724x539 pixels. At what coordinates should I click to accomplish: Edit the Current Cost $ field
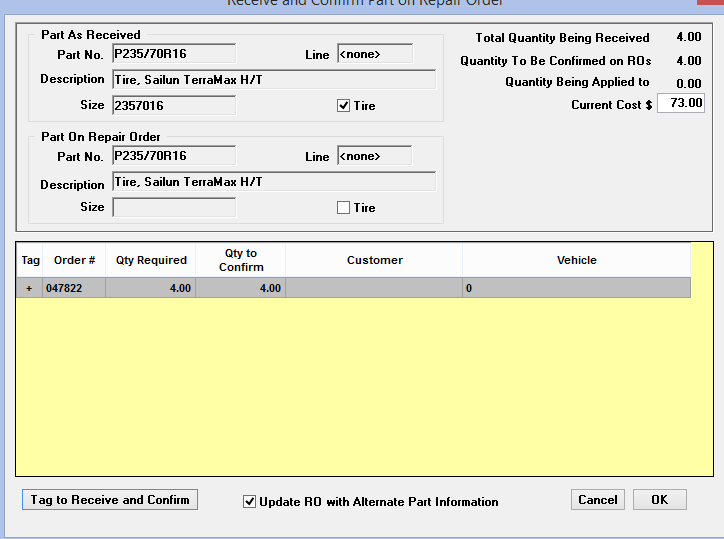point(681,103)
